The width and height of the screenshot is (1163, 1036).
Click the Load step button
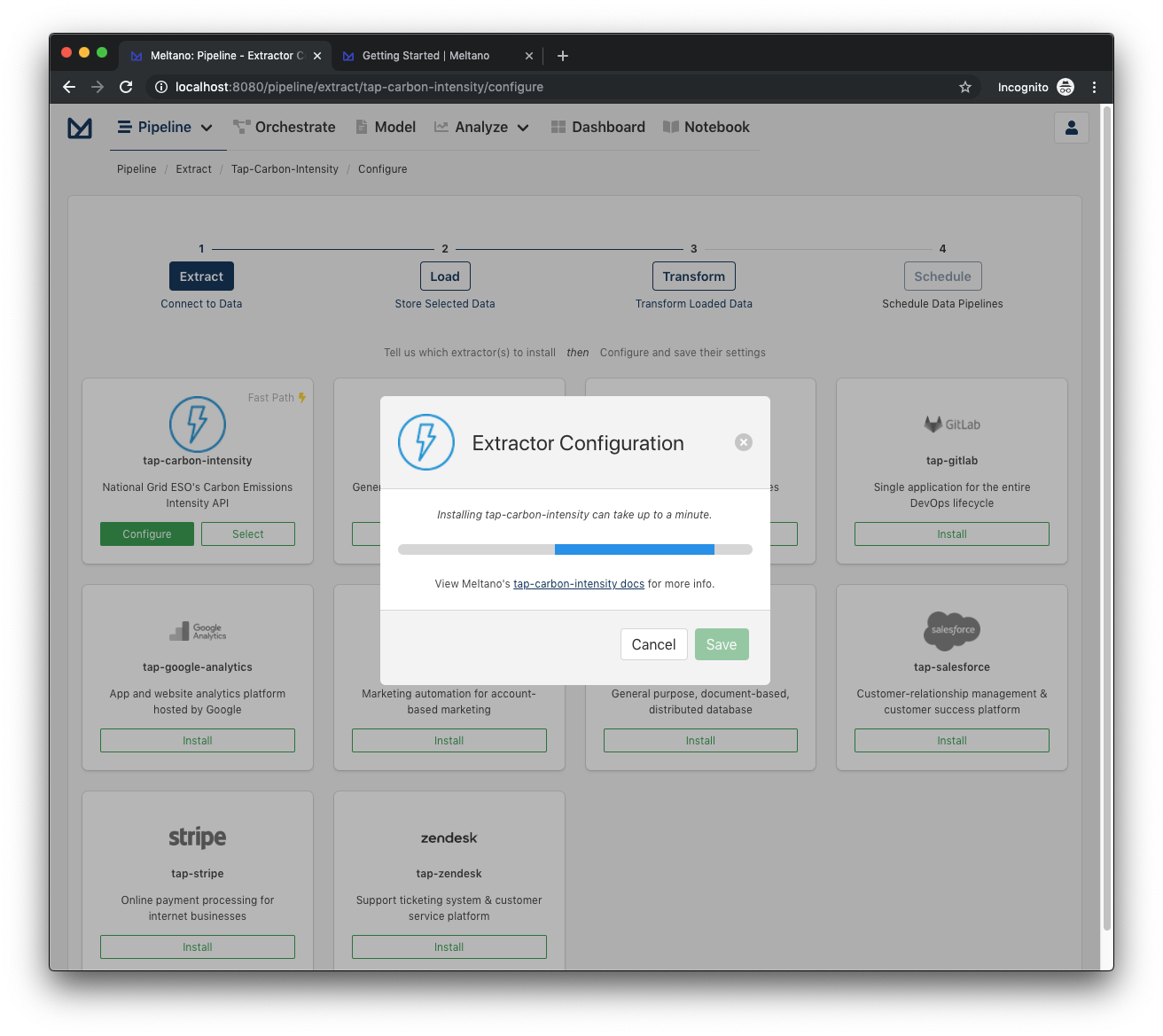[445, 277]
